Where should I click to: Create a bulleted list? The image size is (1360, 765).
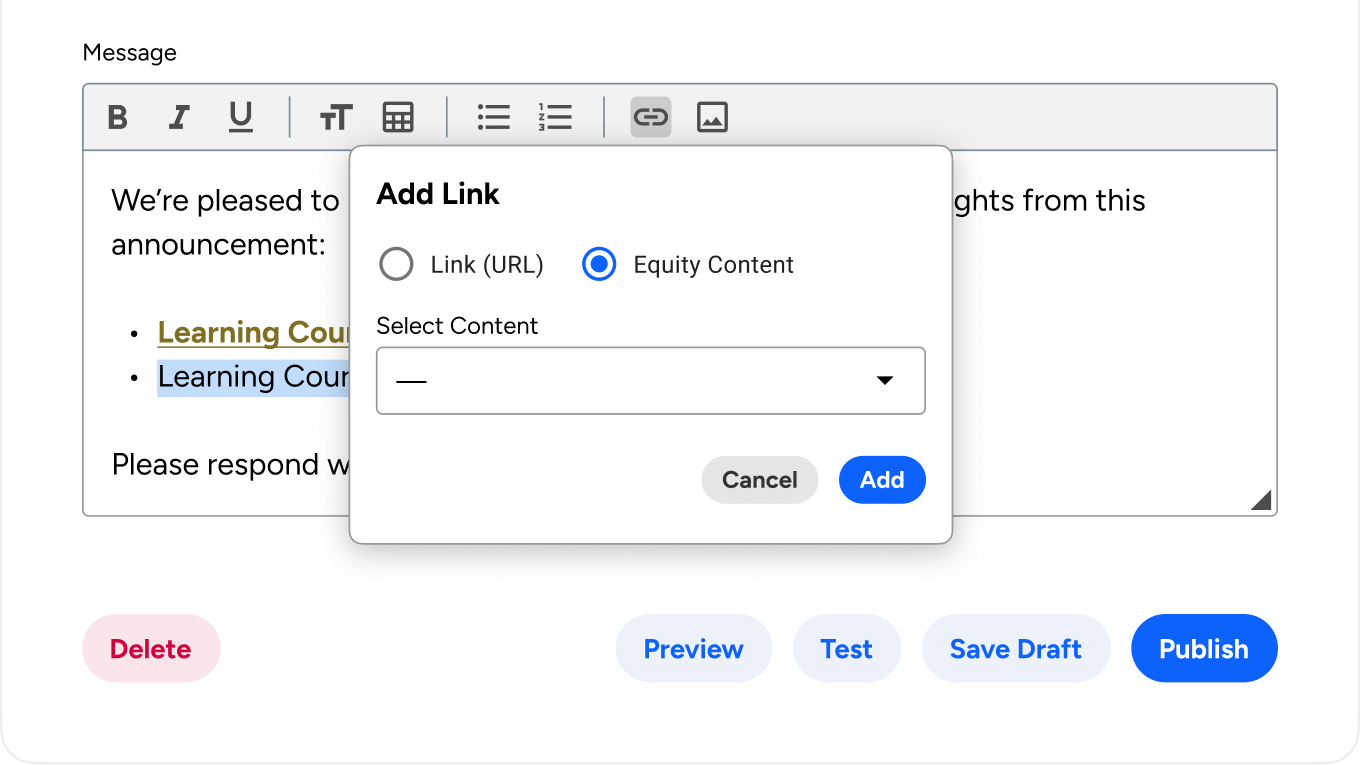pos(493,118)
